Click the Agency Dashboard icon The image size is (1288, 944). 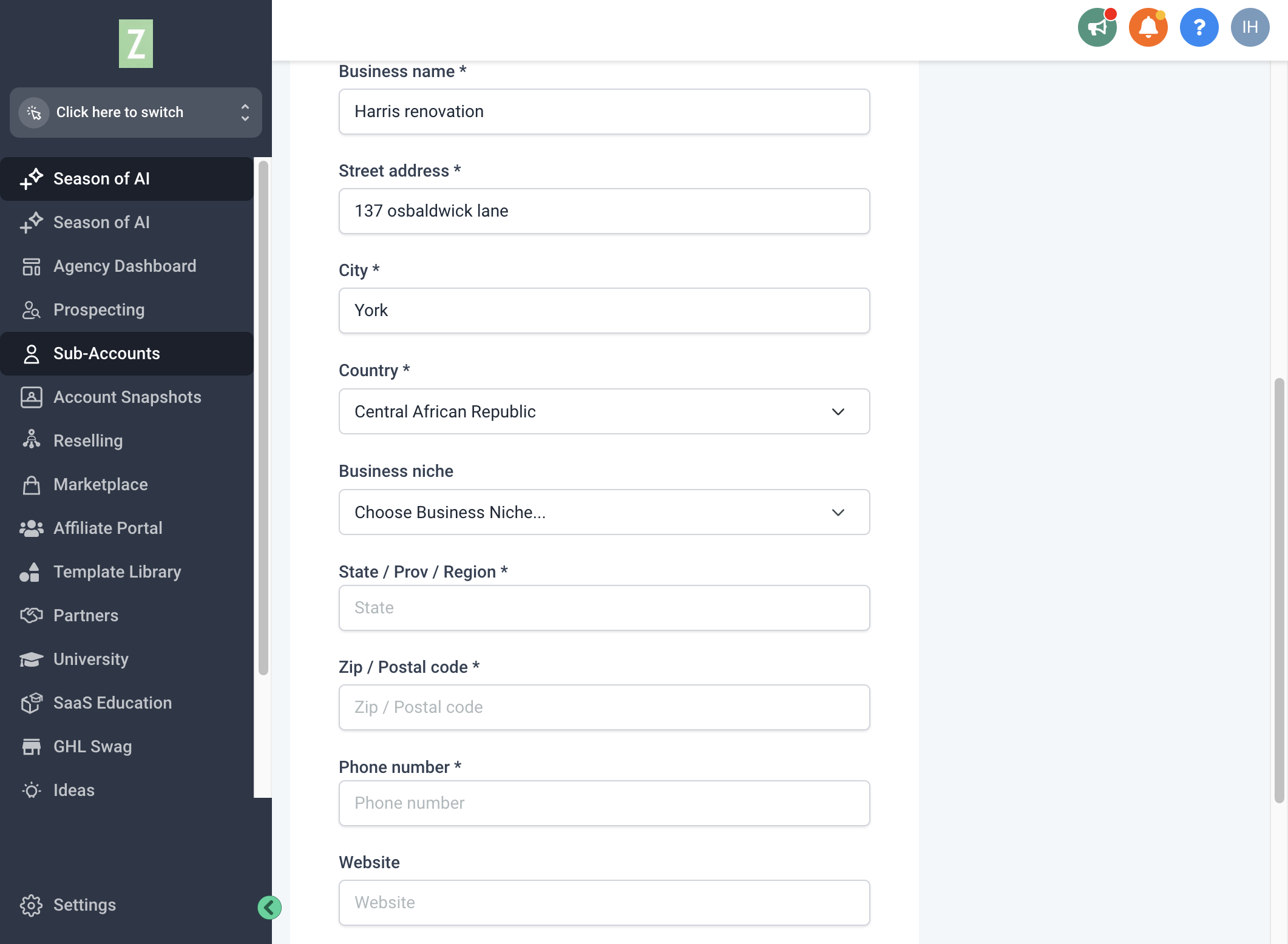coord(32,266)
